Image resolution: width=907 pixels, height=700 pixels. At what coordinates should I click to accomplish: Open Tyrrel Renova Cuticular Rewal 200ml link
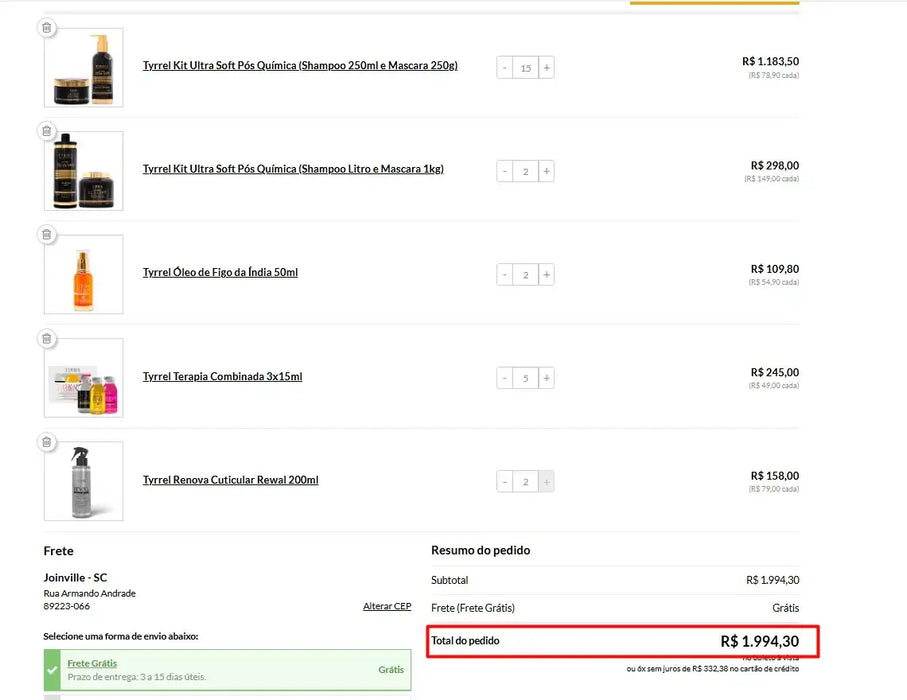(230, 480)
